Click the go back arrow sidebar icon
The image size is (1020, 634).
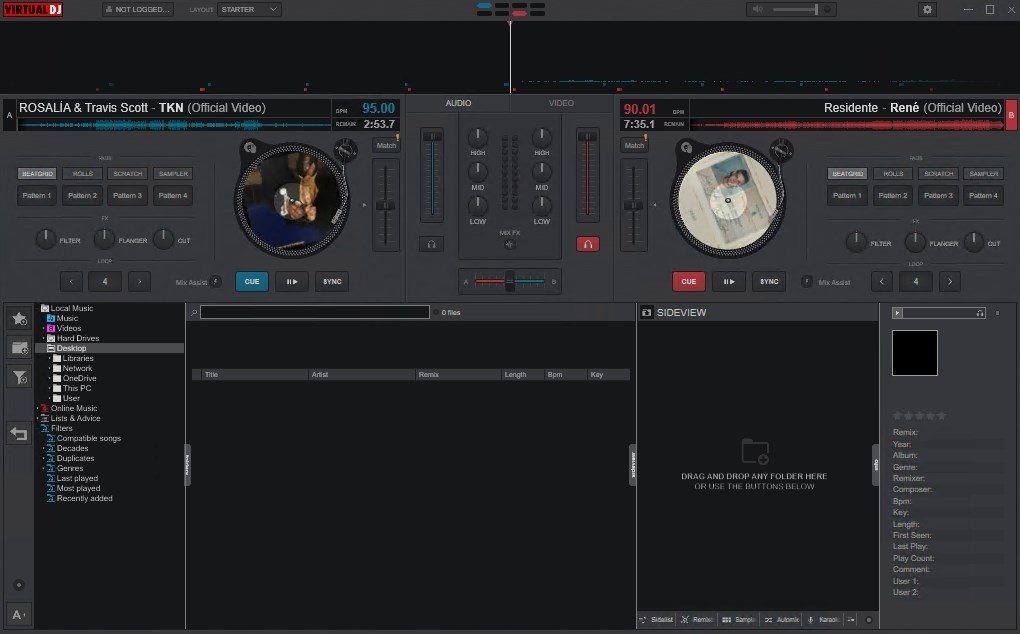[19, 433]
